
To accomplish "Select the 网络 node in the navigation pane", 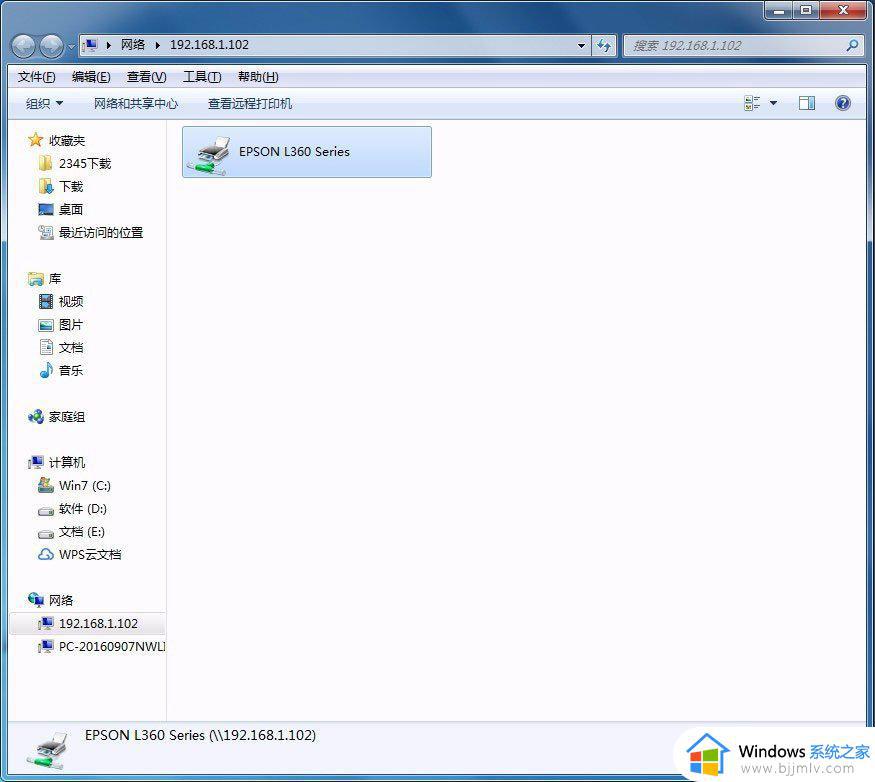I will click(x=61, y=601).
